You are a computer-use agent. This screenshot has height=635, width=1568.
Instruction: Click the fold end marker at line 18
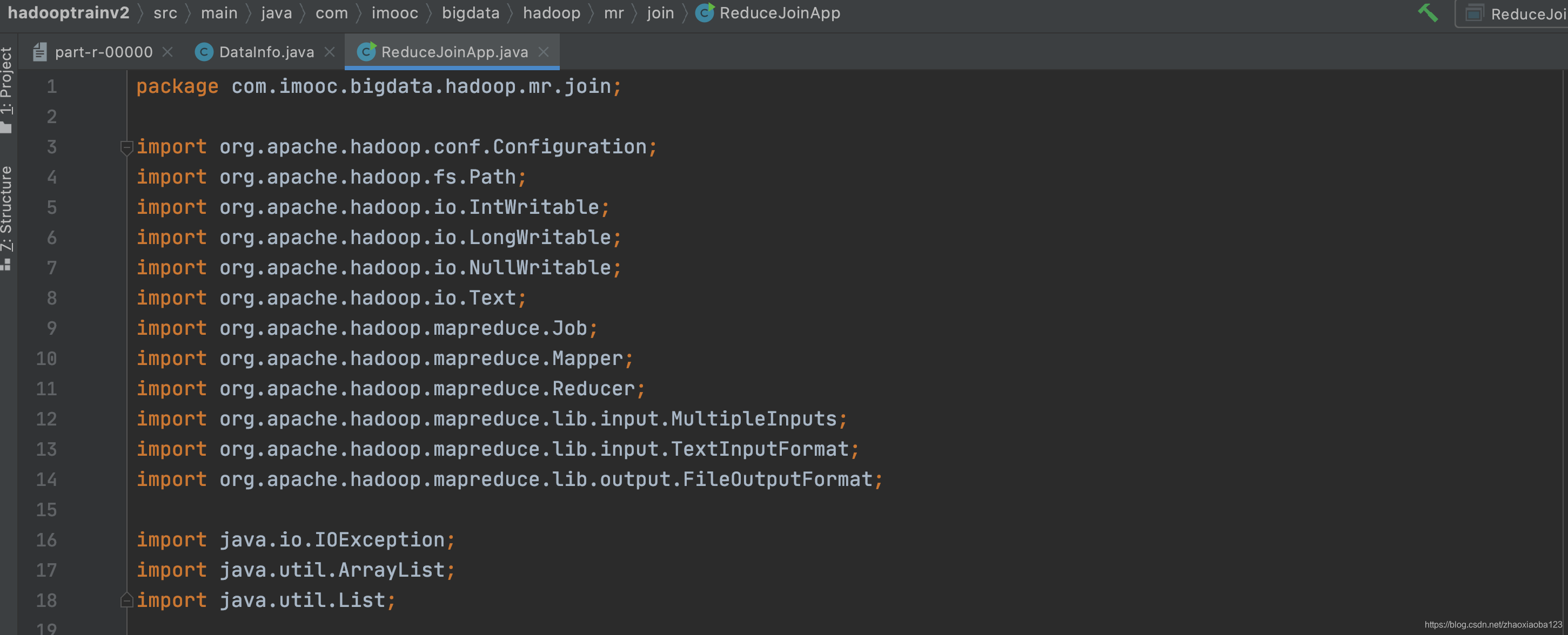click(126, 600)
